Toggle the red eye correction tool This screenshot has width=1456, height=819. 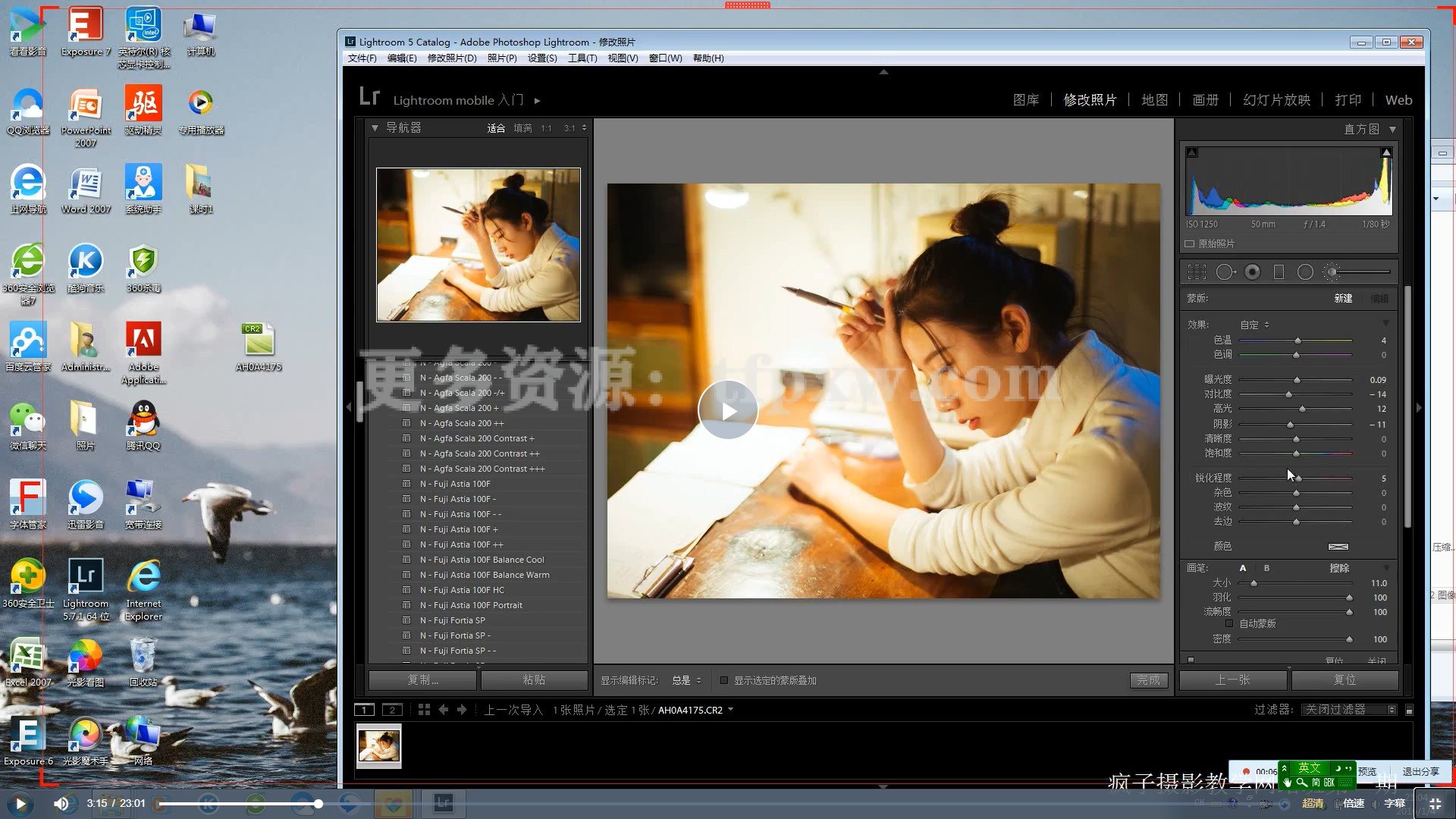(x=1252, y=272)
